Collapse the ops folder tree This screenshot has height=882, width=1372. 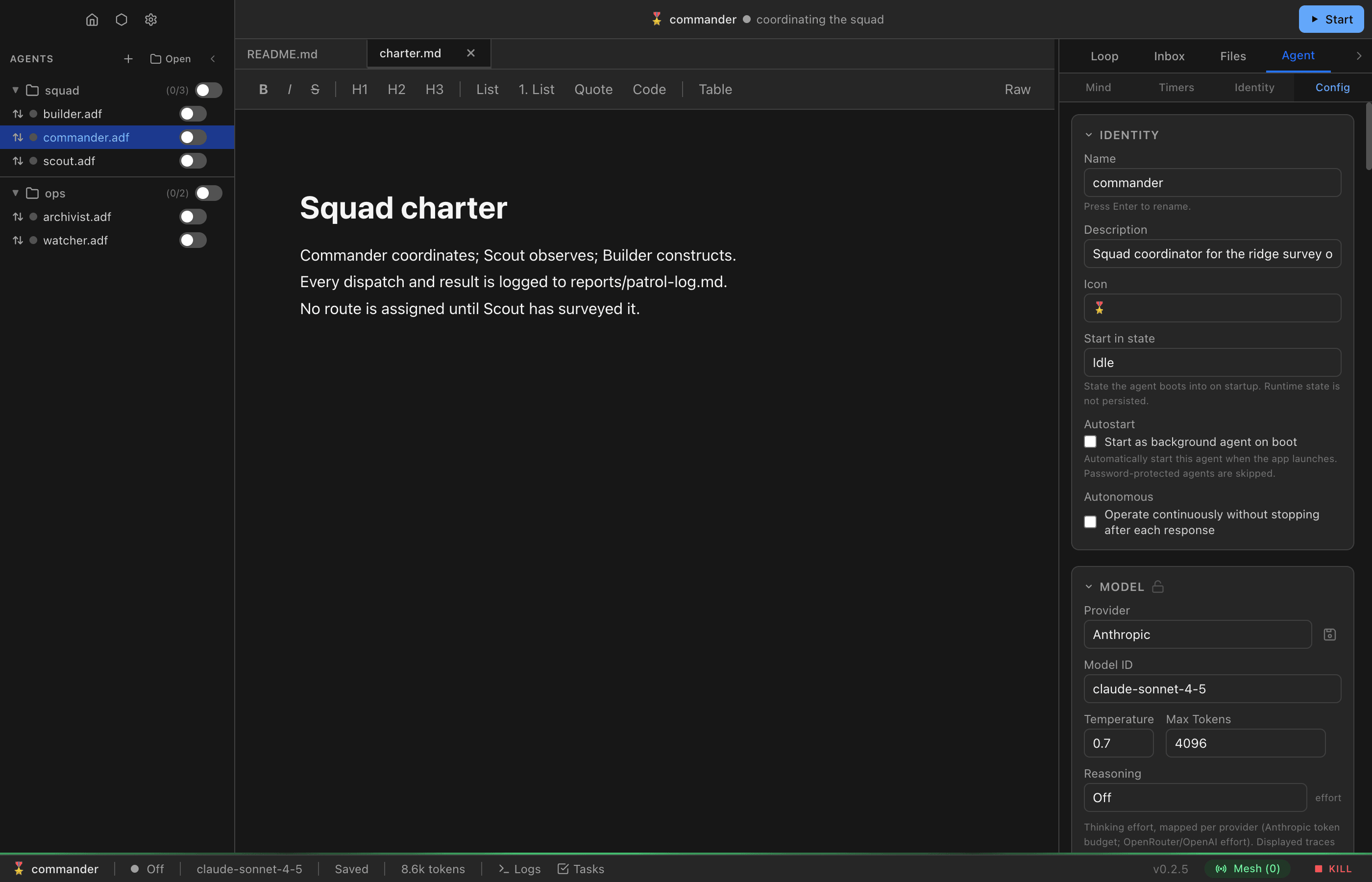(16, 194)
